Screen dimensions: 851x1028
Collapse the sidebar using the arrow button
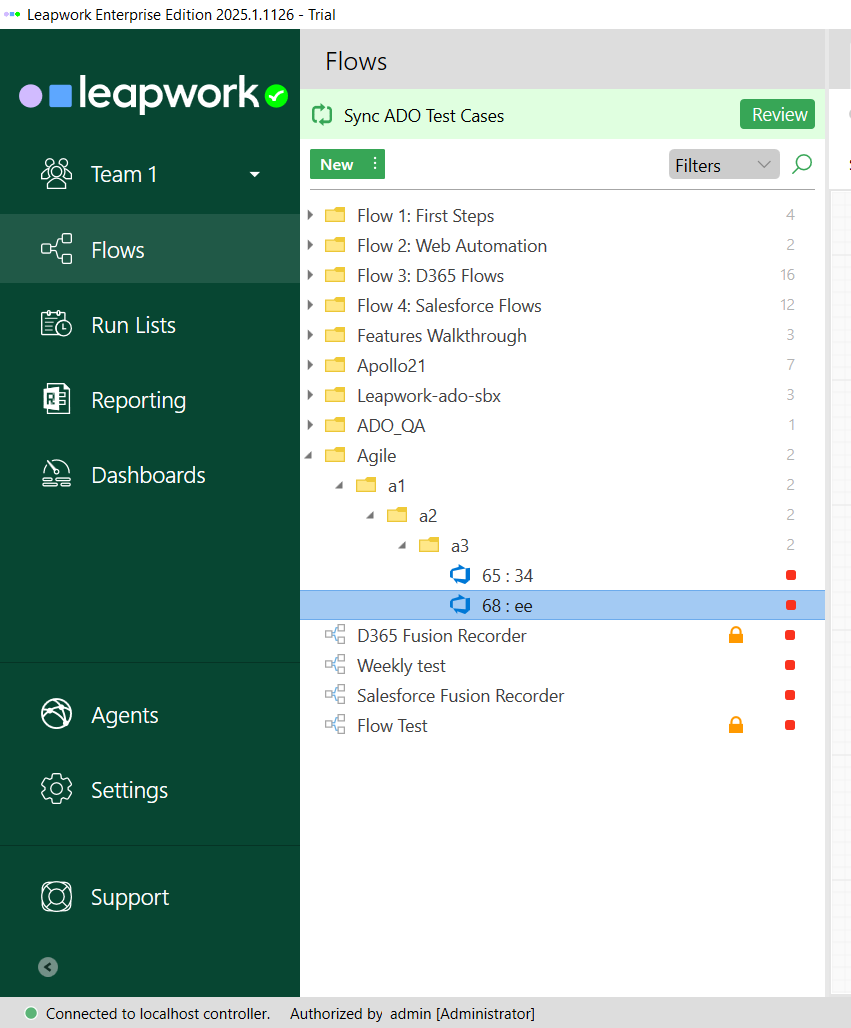[x=47, y=966]
